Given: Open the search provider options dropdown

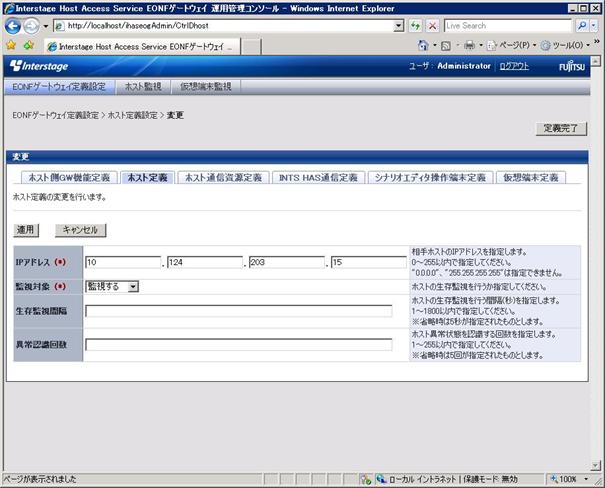Looking at the screenshot, I should (x=594, y=26).
